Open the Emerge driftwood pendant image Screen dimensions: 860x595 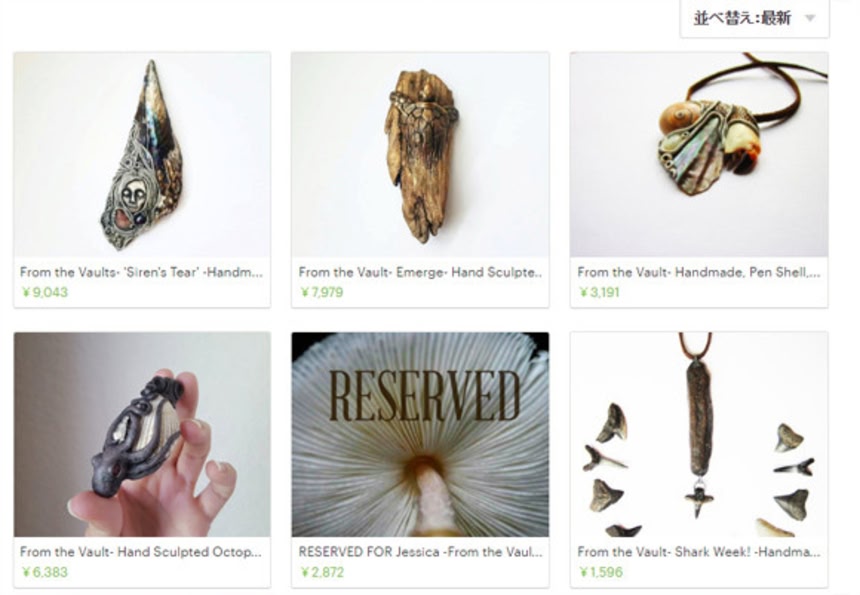coord(420,155)
